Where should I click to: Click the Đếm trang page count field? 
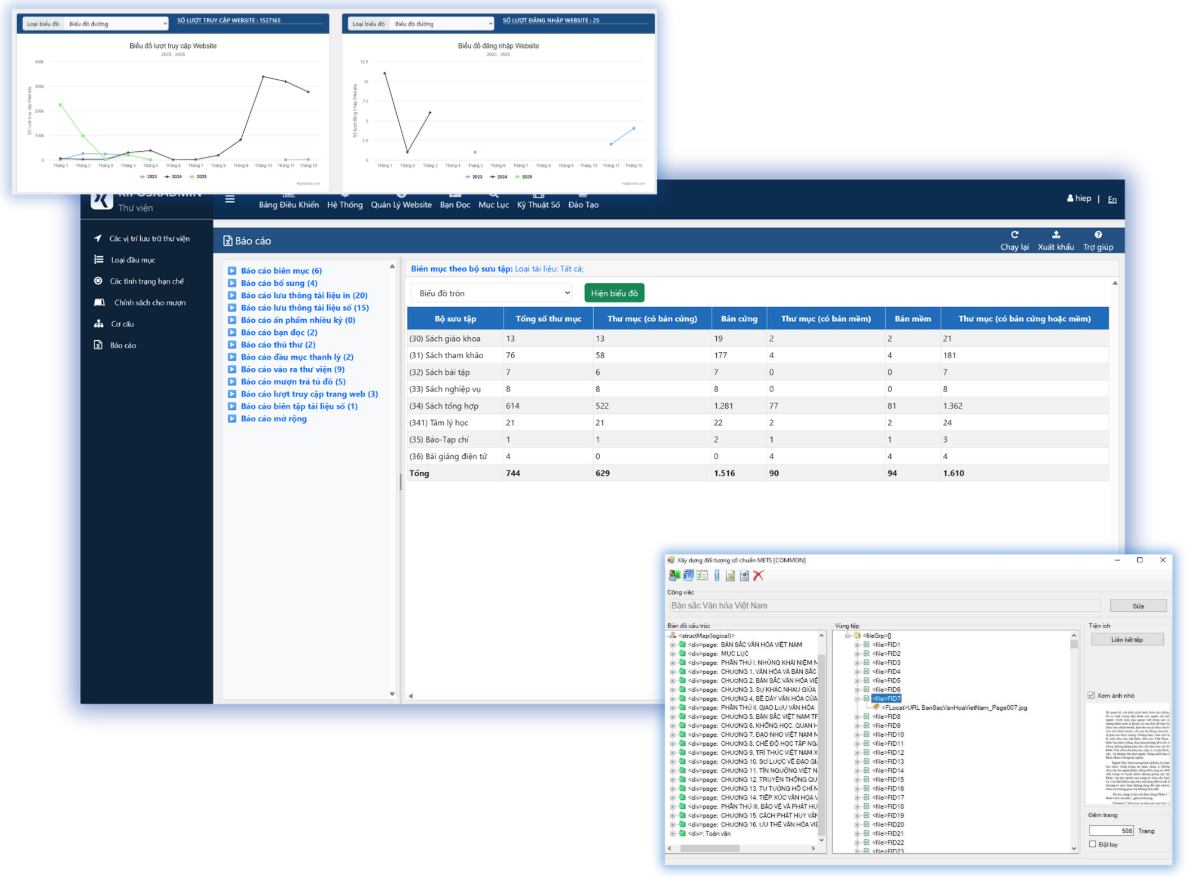click(1110, 830)
